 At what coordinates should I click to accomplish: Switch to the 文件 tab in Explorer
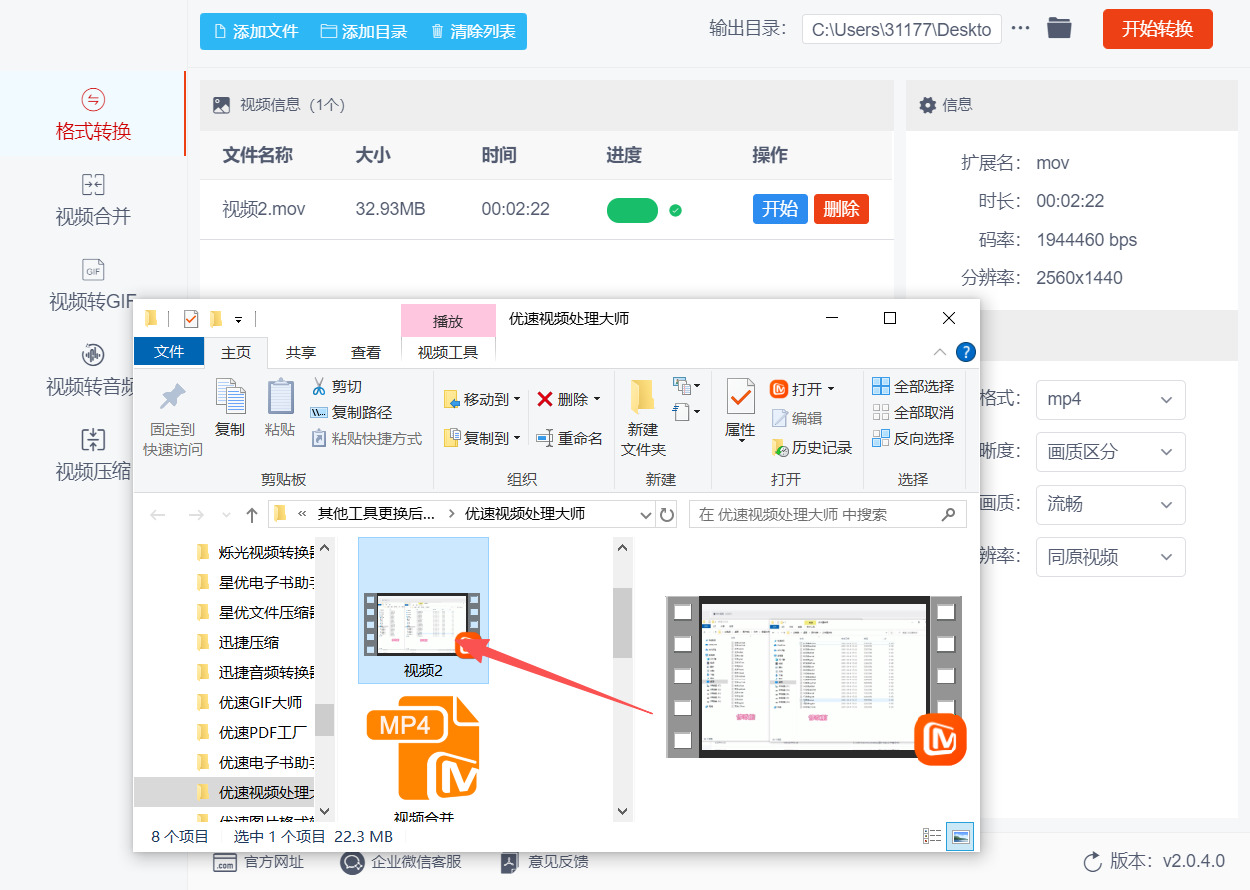(x=169, y=352)
